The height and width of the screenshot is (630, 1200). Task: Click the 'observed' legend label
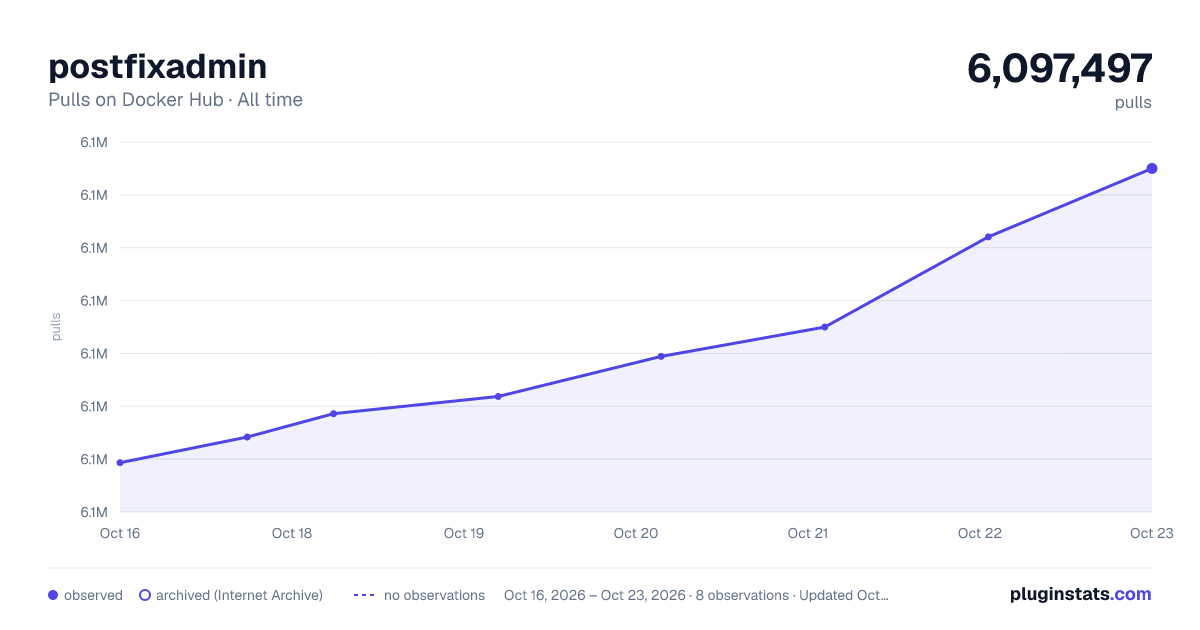point(93,595)
